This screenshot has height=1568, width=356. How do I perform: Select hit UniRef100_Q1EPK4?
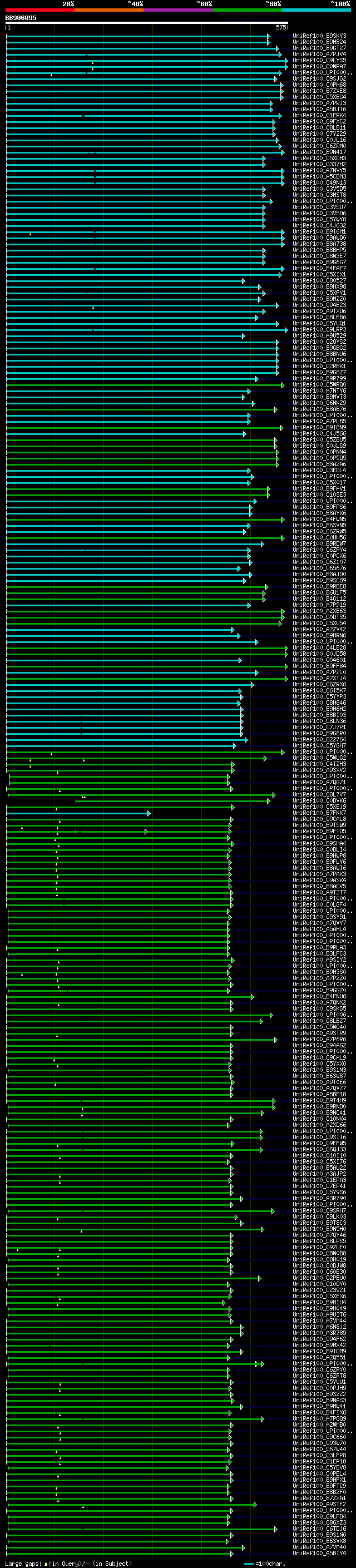tap(319, 116)
